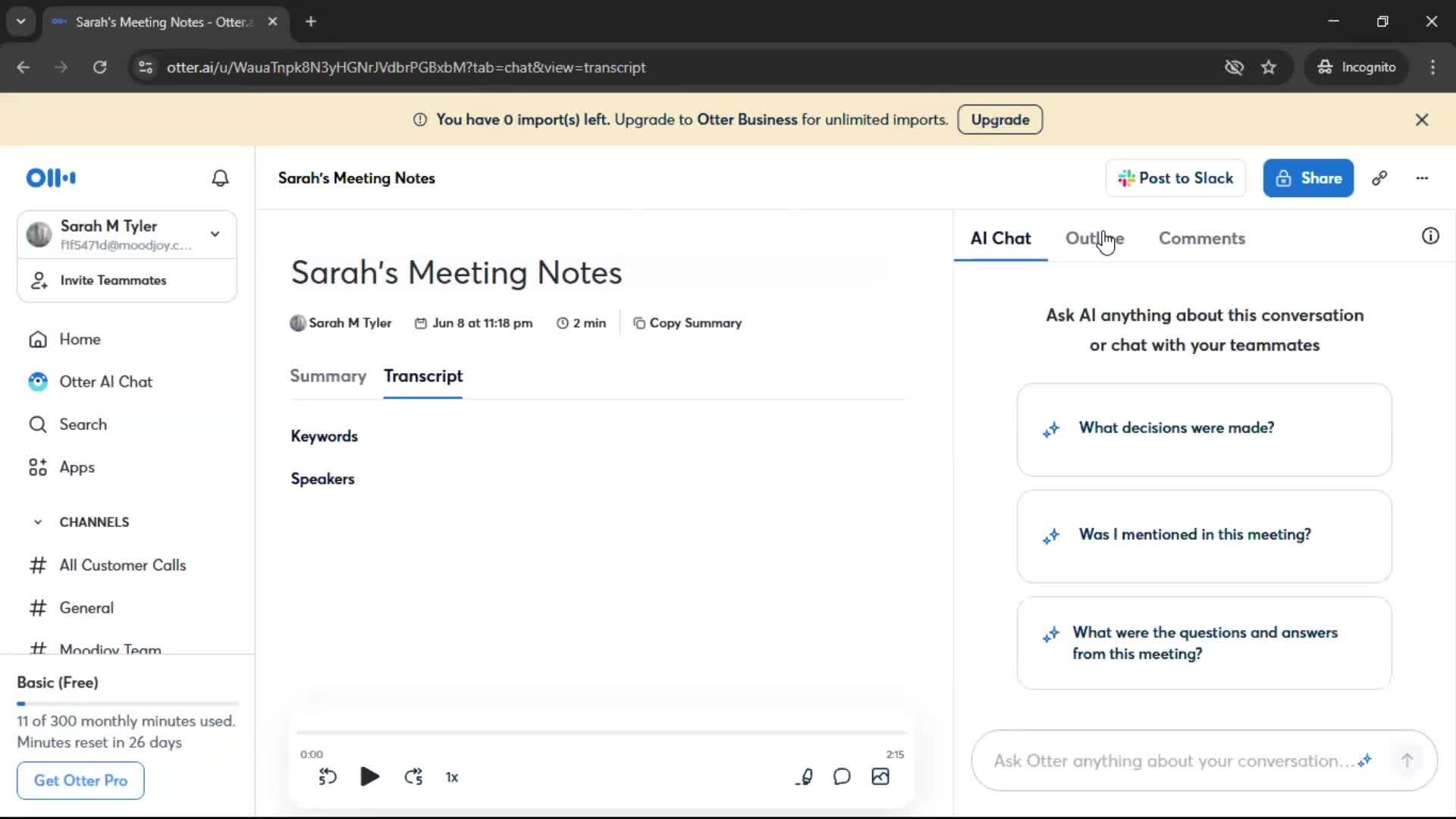Viewport: 1456px width, 819px height.
Task: Play the meeting recording
Action: click(x=369, y=777)
